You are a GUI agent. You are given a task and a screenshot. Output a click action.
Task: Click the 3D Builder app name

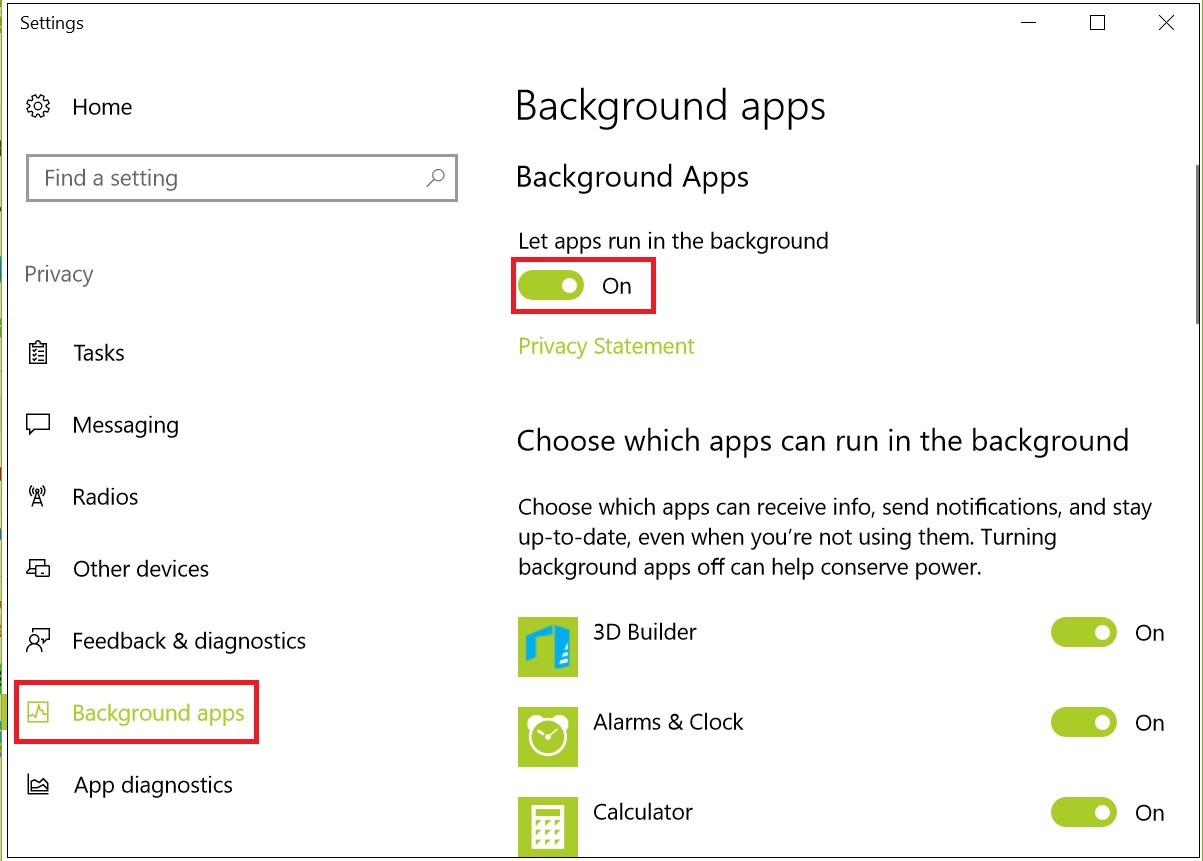click(645, 632)
